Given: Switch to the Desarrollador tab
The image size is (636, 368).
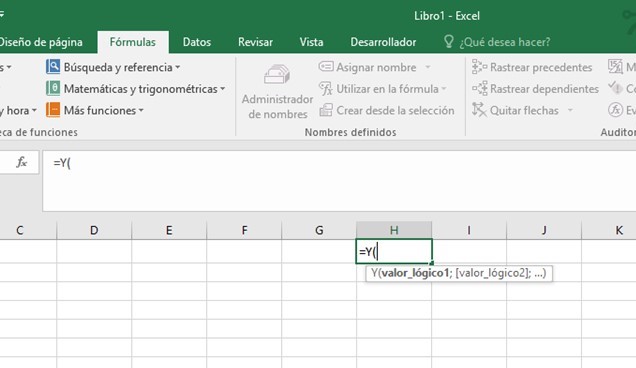Looking at the screenshot, I should pos(383,42).
